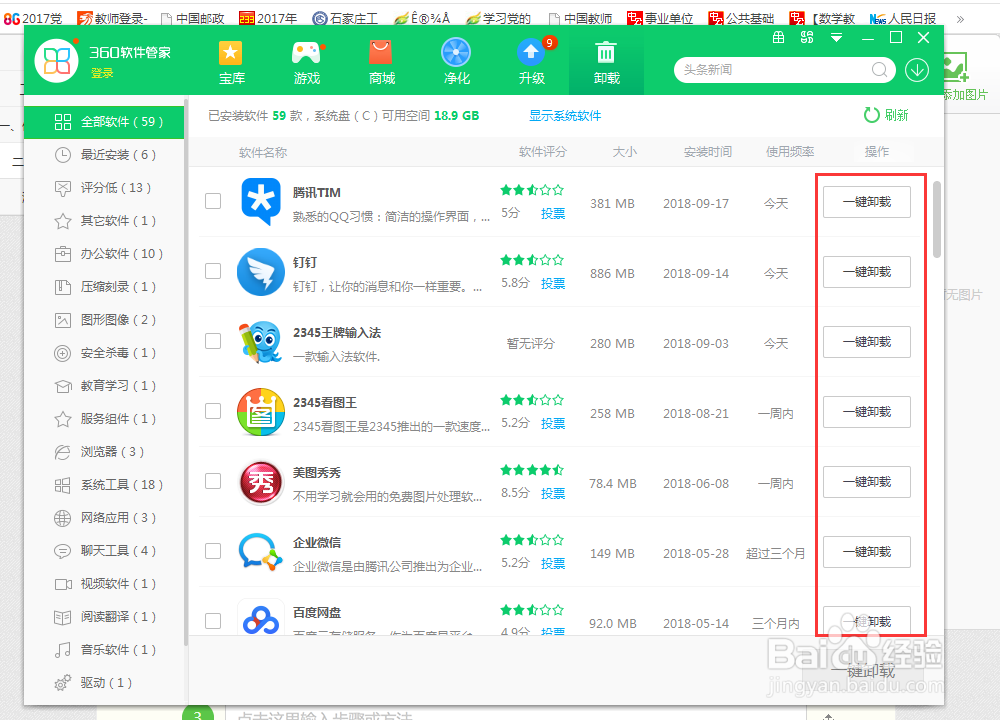
Task: Open the white dropdown arrow in title bar
Action: coord(836,36)
